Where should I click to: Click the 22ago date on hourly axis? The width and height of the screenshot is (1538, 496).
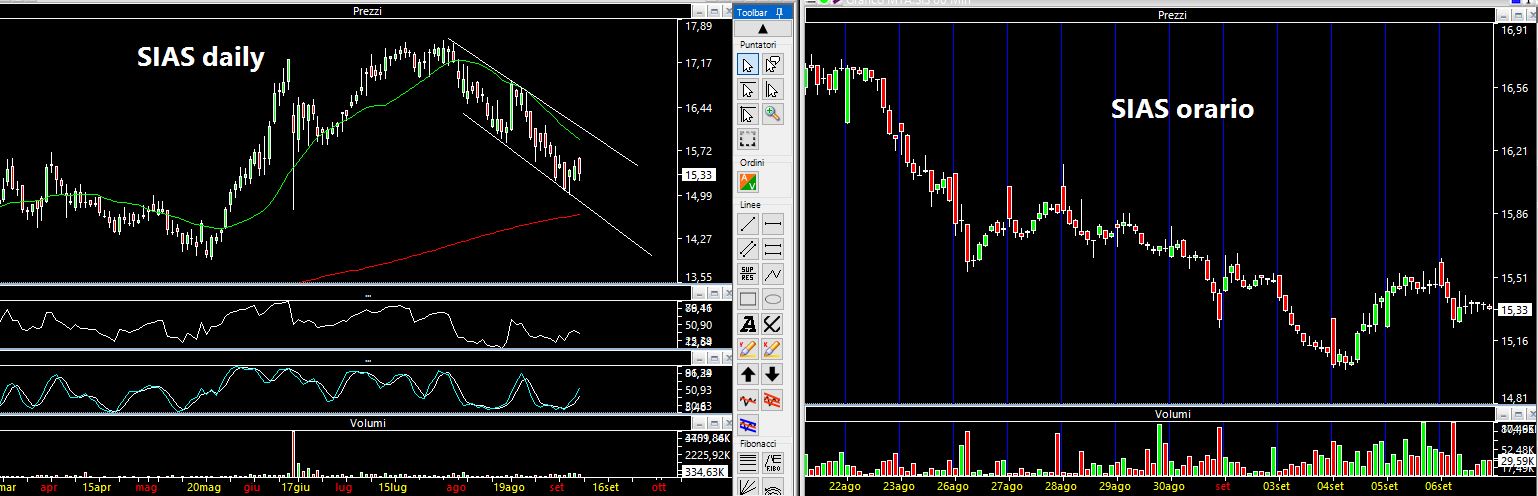[x=844, y=487]
